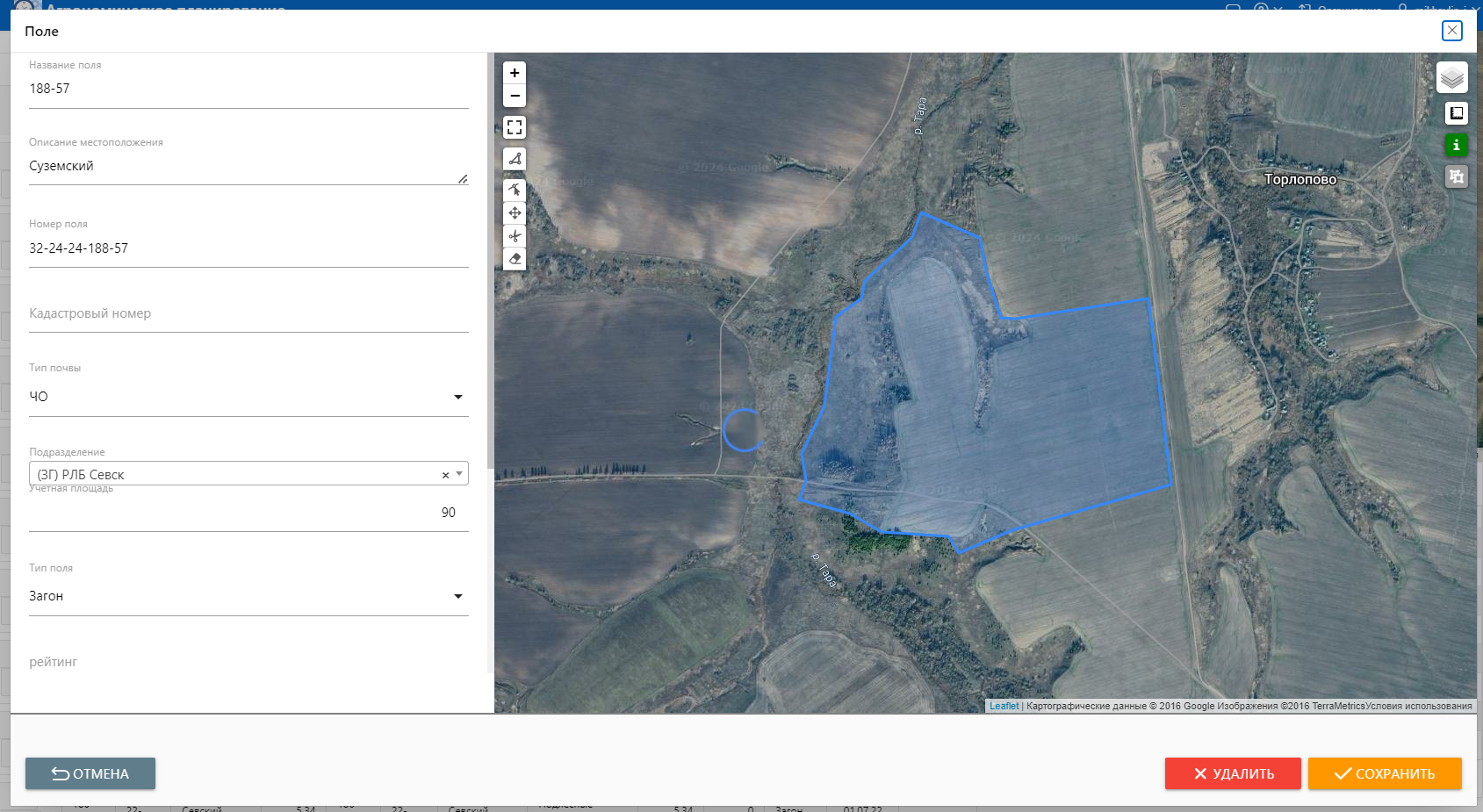
Task: Activate the edit vertices tool
Action: pyautogui.click(x=515, y=190)
